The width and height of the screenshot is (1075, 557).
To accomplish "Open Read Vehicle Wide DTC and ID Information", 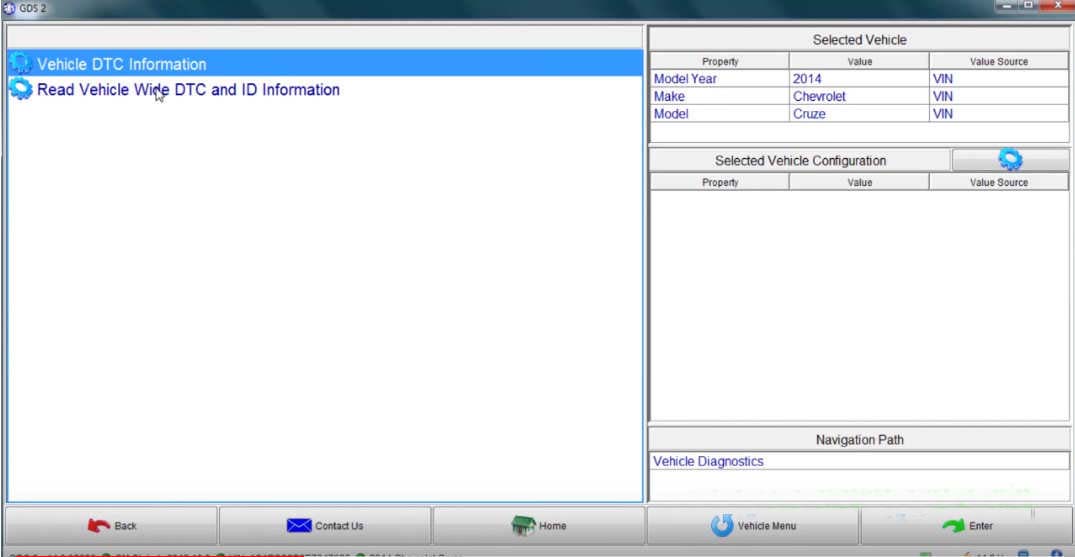I will (x=325, y=89).
